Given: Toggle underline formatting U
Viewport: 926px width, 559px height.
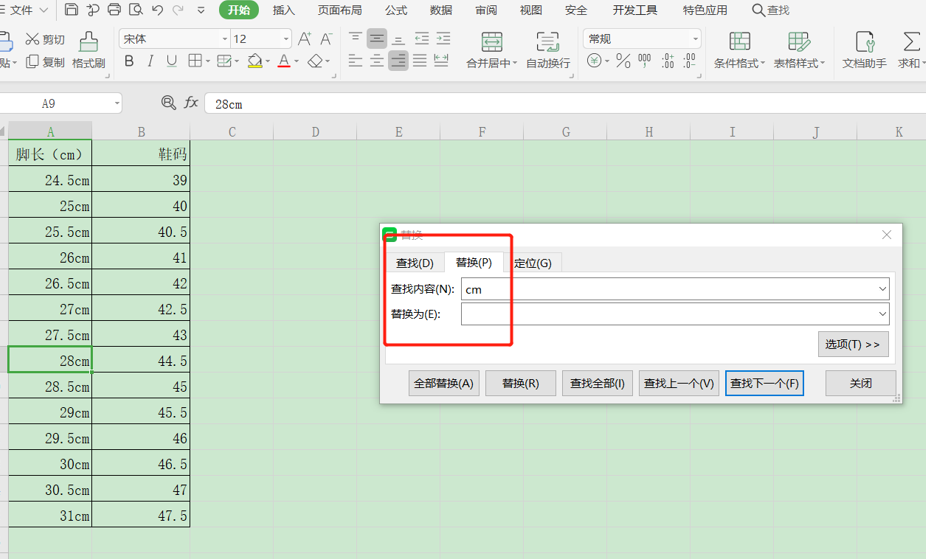Looking at the screenshot, I should [171, 61].
